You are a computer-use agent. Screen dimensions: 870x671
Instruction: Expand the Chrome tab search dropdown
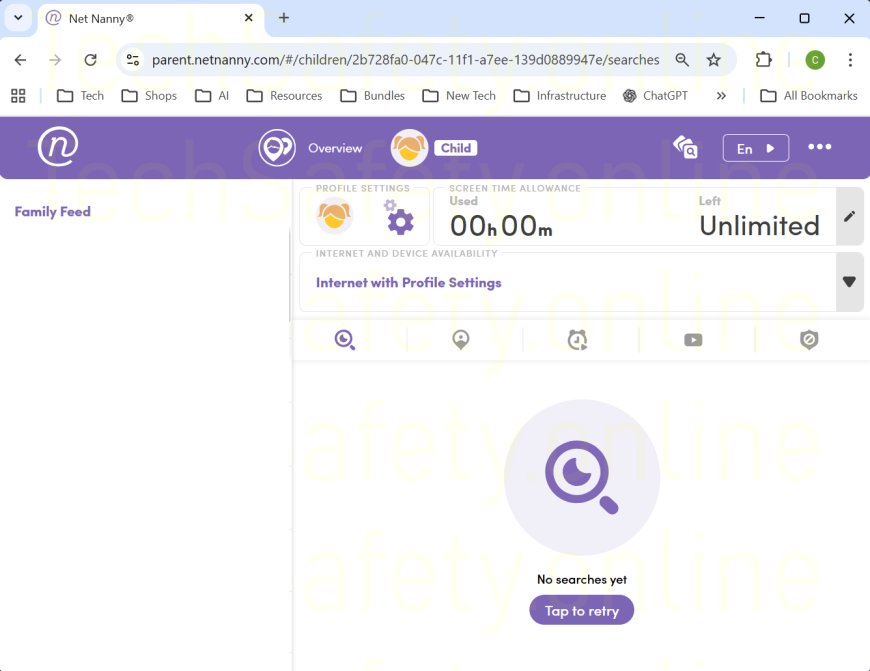(x=18, y=18)
